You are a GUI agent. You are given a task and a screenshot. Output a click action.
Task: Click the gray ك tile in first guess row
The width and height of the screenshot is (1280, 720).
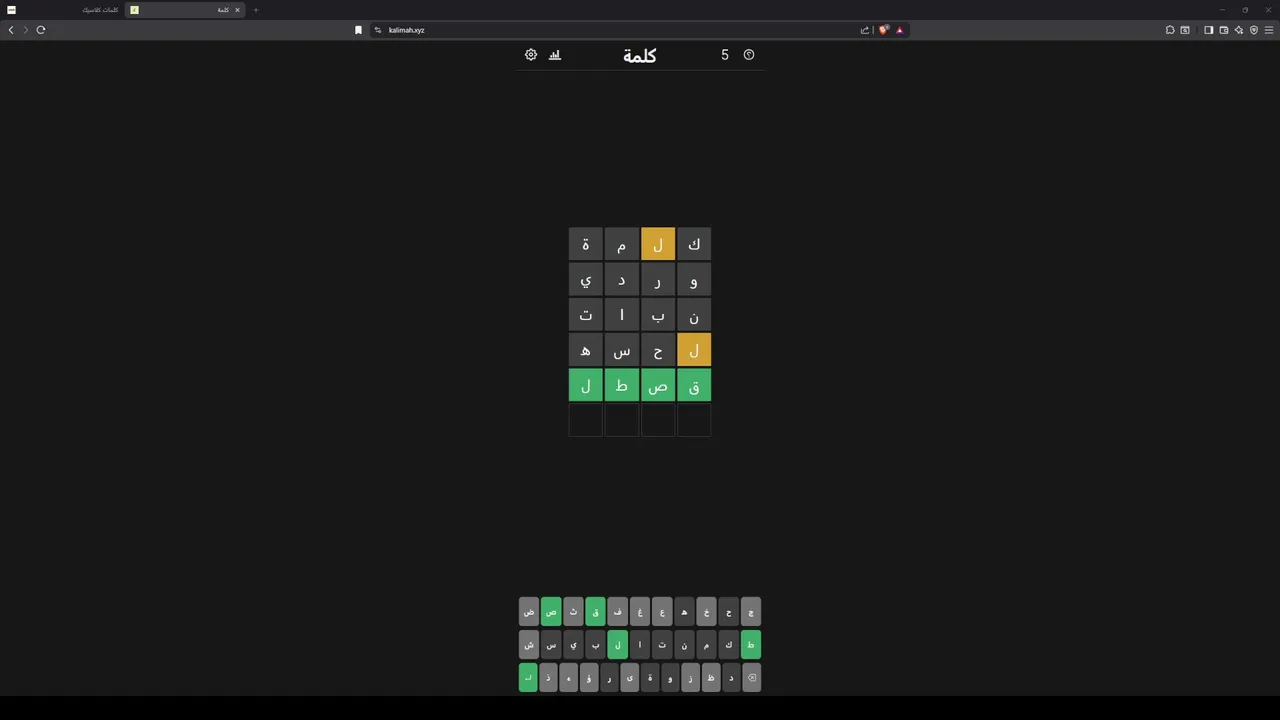(694, 245)
